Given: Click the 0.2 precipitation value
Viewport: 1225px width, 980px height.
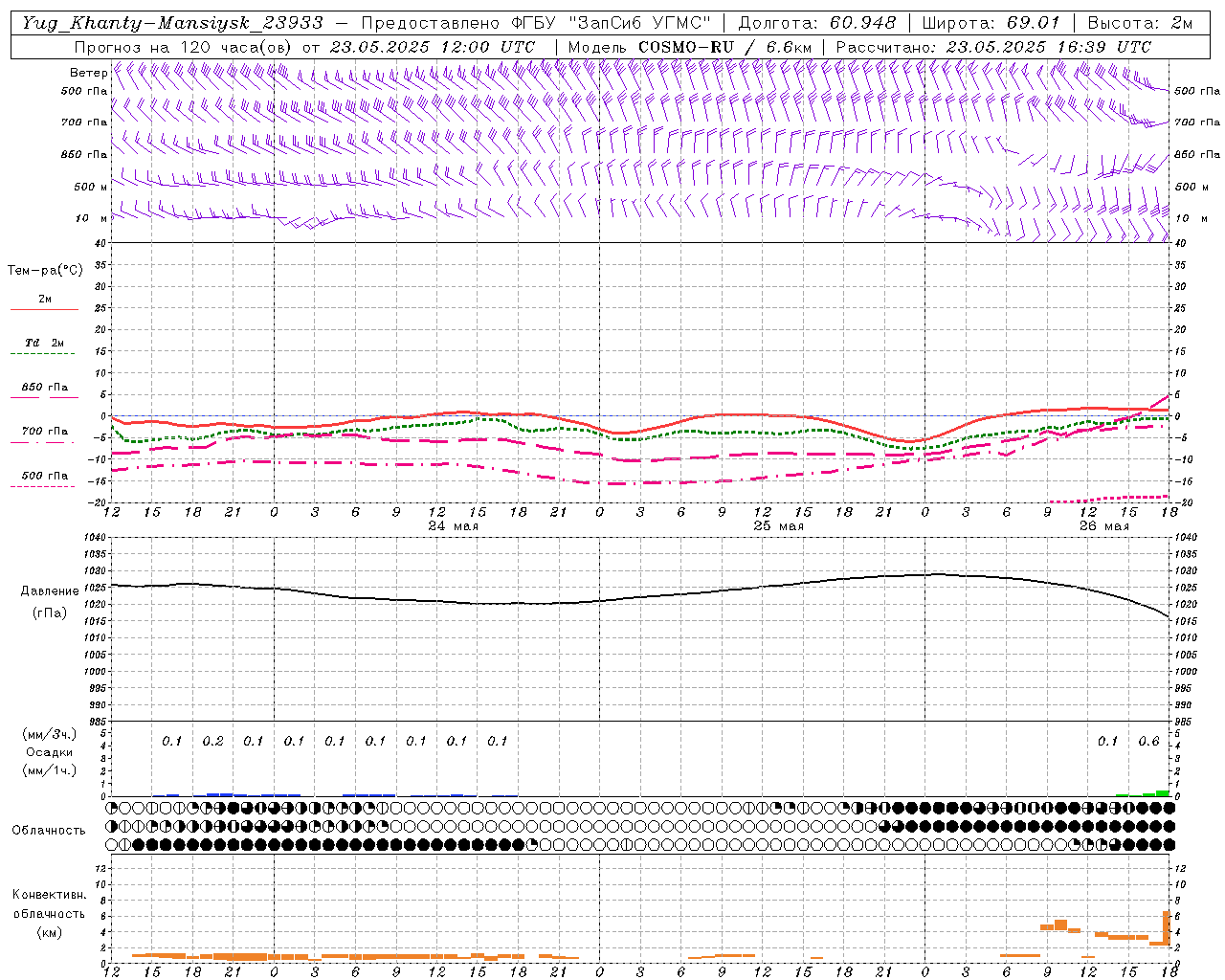Looking at the screenshot, I should point(212,741).
